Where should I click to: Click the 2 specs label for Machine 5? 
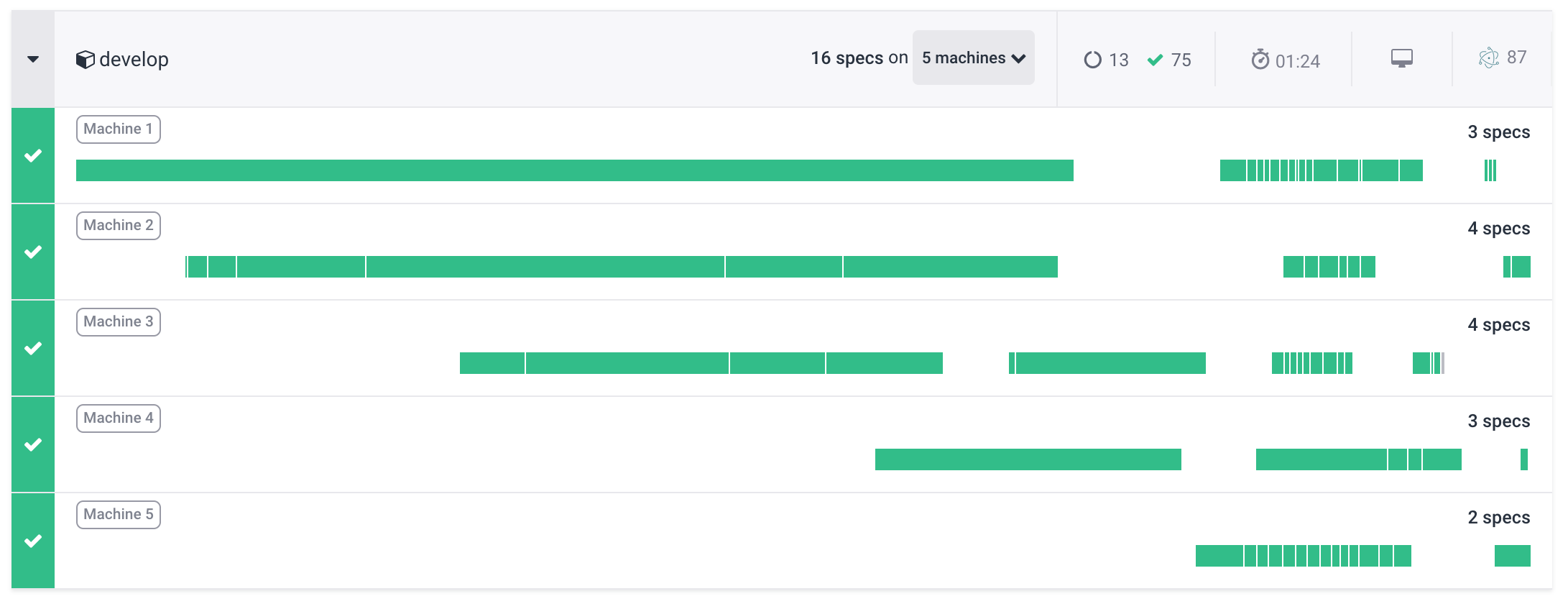point(1498,518)
